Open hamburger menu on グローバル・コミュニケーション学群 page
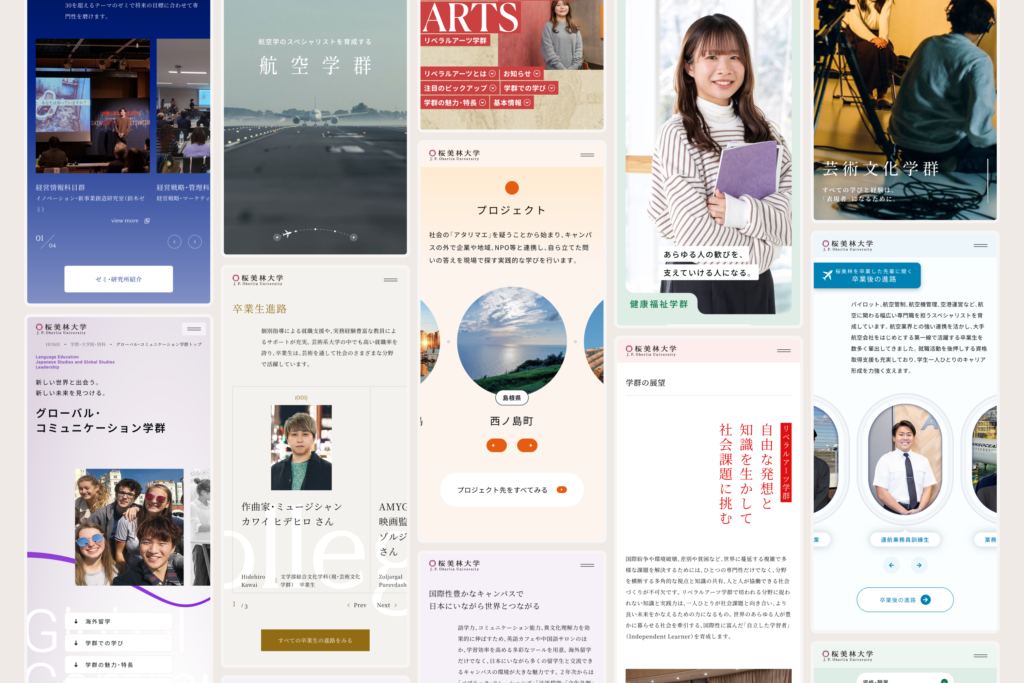1024x683 pixels. pyautogui.click(x=194, y=328)
